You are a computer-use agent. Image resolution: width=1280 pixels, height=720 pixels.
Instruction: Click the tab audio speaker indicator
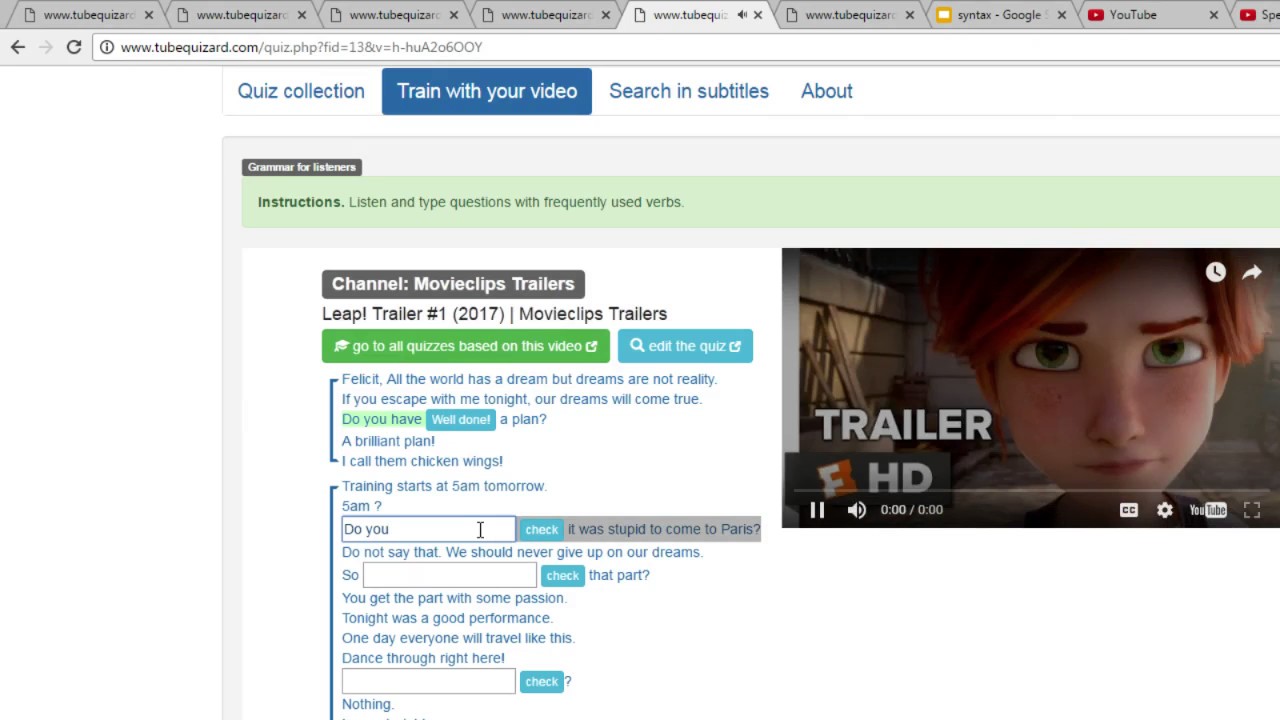pyautogui.click(x=742, y=15)
